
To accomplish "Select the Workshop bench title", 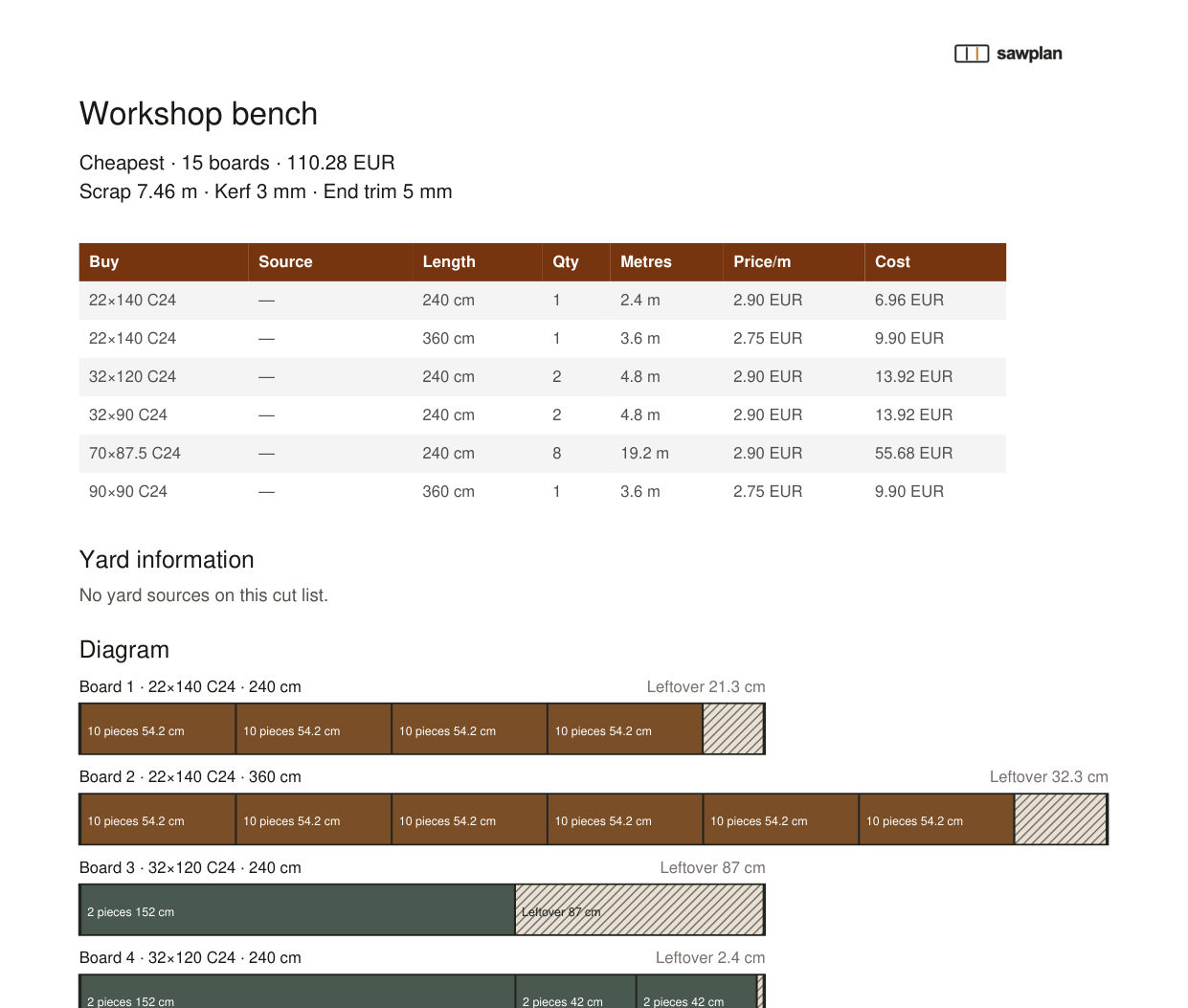I will [x=198, y=114].
